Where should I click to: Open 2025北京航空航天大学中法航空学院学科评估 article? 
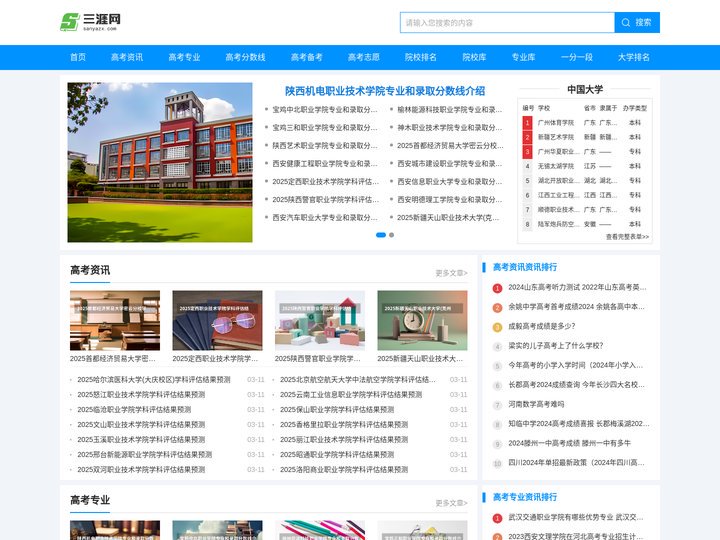click(x=358, y=380)
